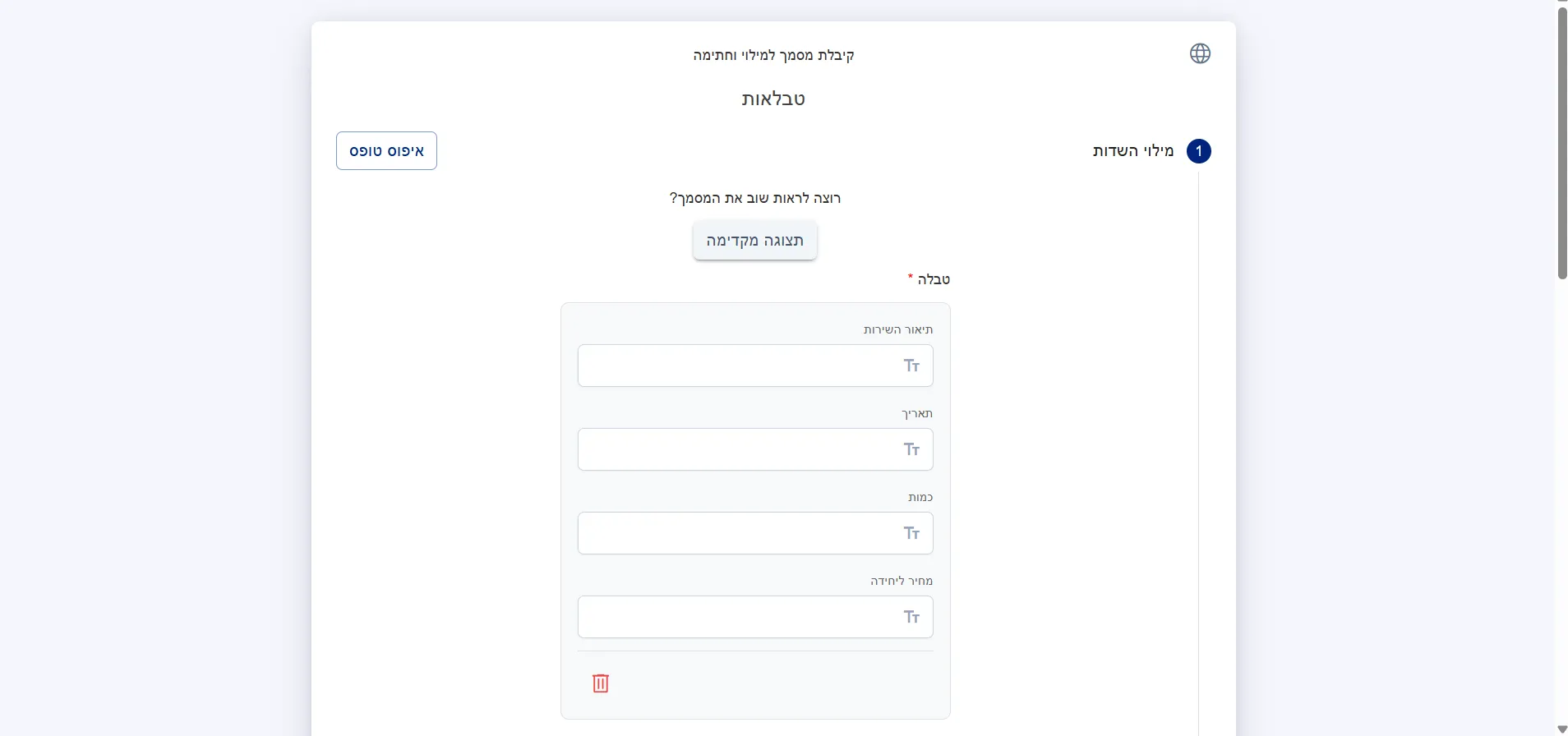1568x736 pixels.
Task: Click the טבלאות form heading
Action: 773,99
